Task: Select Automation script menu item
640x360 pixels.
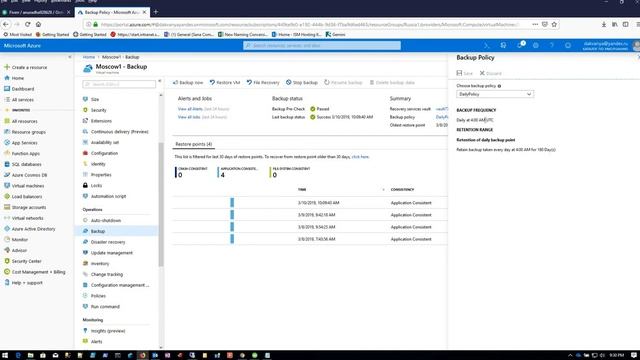Action: tap(104, 196)
